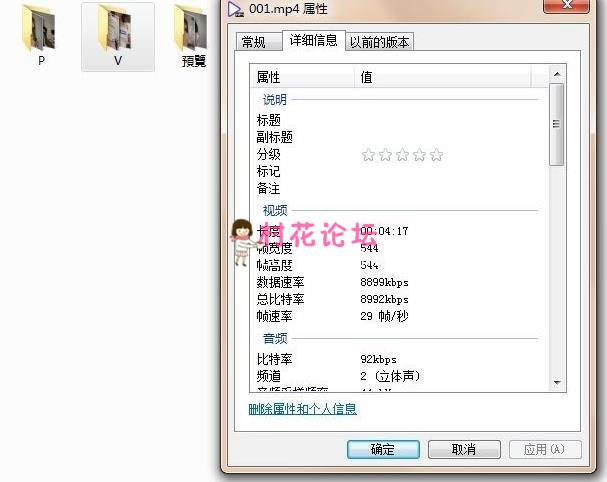This screenshot has height=482, width=607.
Task: Open the 以前的版本 tab
Action: coord(379,42)
